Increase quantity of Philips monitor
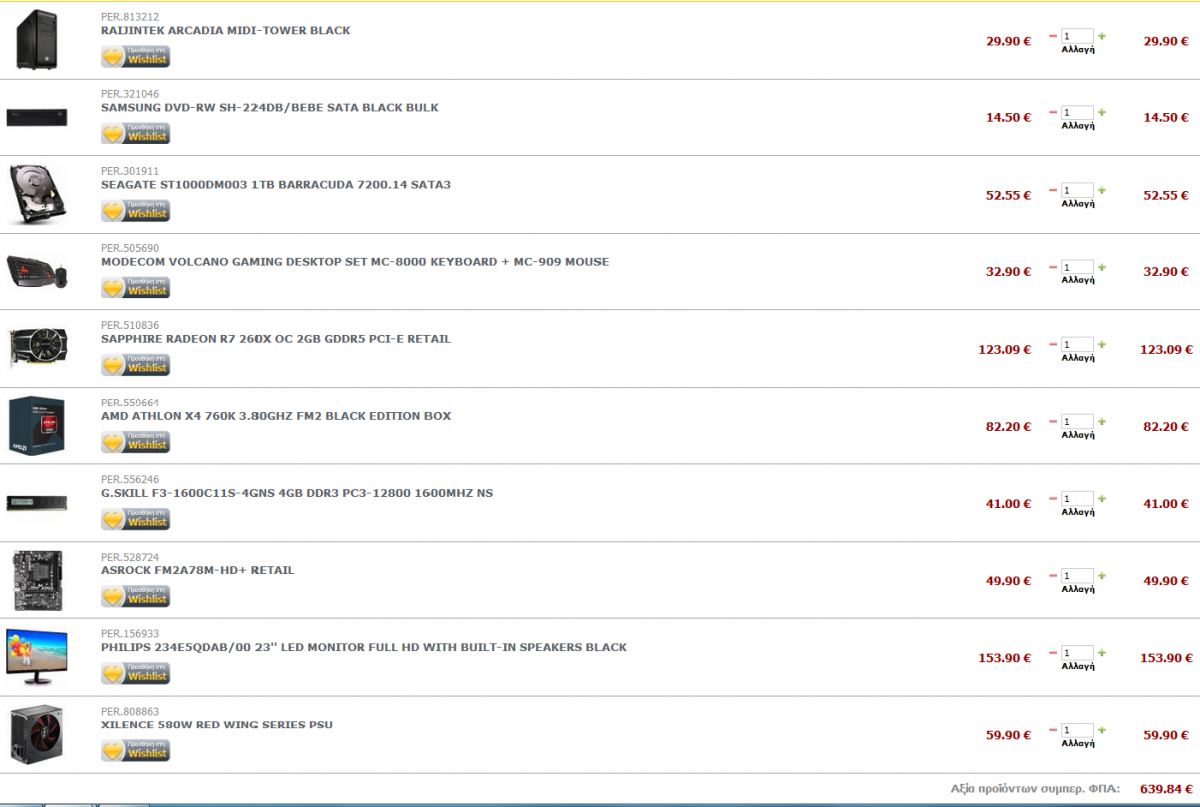Image resolution: width=1200 pixels, height=807 pixels. pos(1102,653)
